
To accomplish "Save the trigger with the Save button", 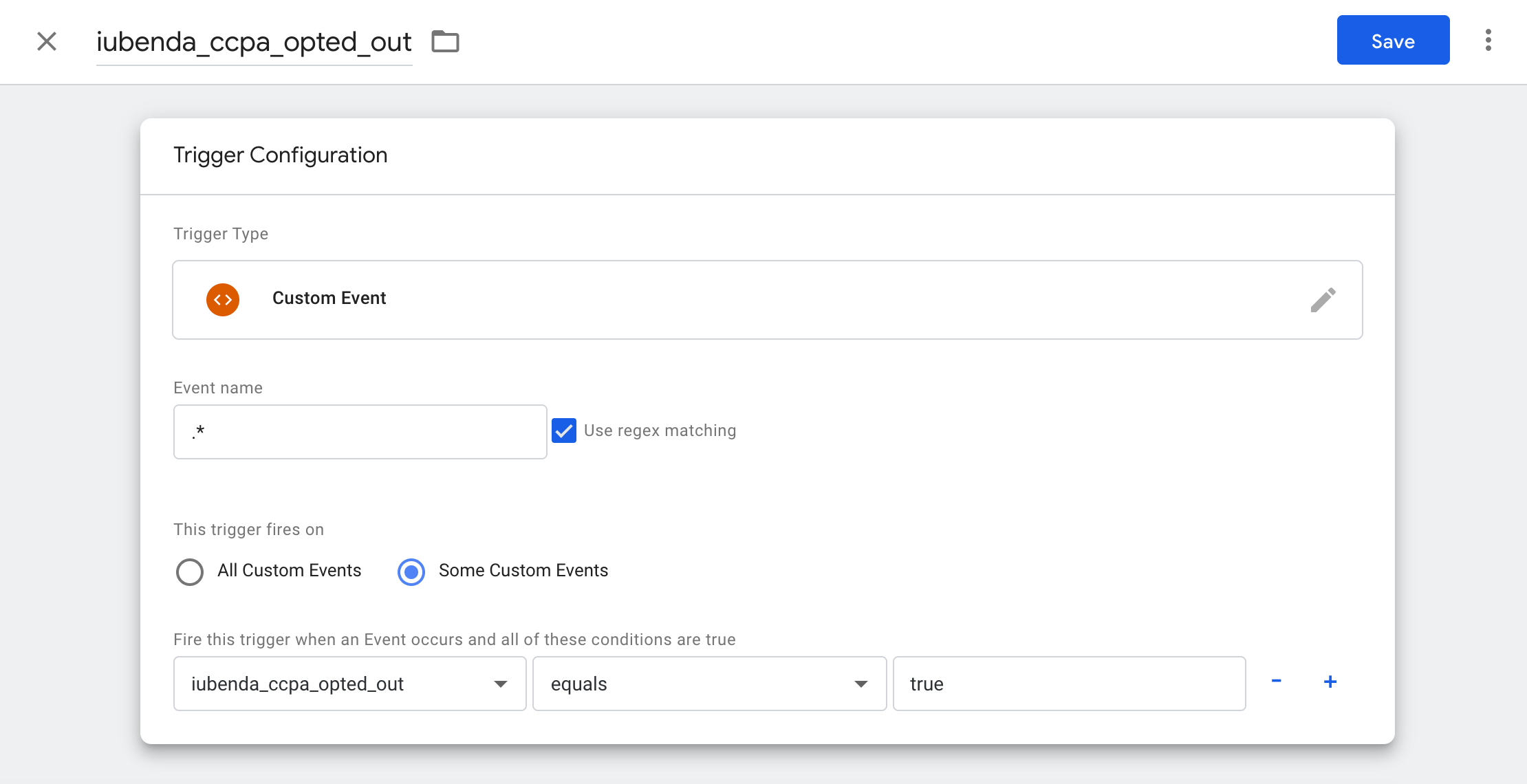I will pyautogui.click(x=1393, y=40).
